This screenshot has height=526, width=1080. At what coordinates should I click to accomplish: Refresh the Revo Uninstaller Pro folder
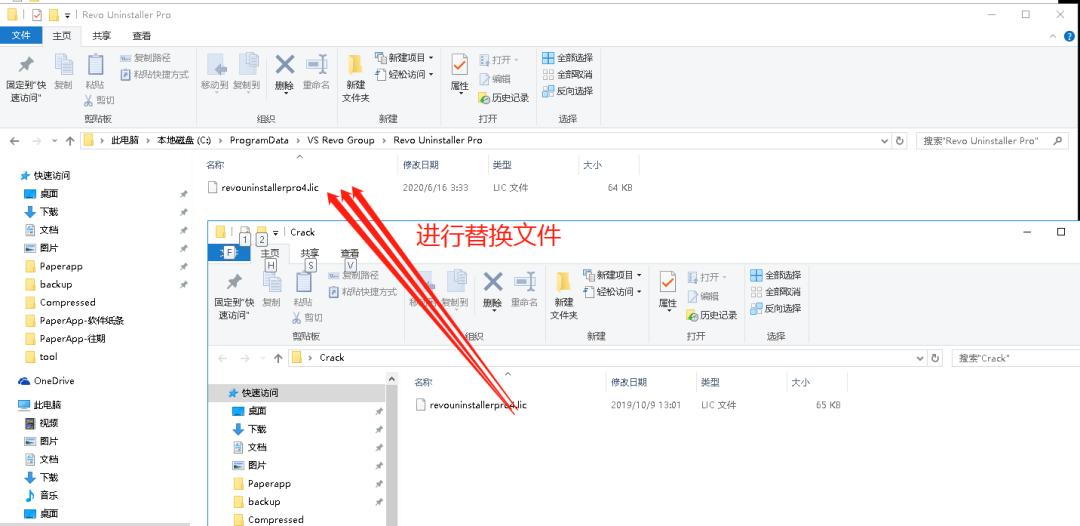[x=900, y=140]
